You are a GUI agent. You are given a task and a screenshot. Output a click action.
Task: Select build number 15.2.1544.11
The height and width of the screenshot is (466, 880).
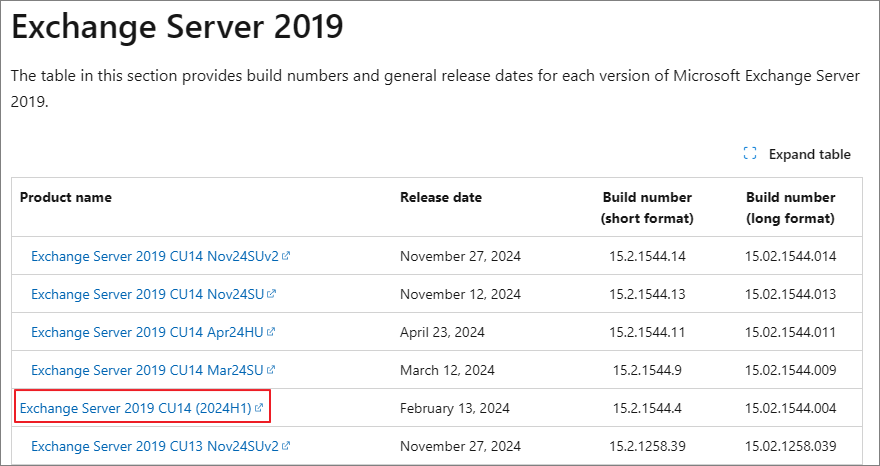click(647, 332)
